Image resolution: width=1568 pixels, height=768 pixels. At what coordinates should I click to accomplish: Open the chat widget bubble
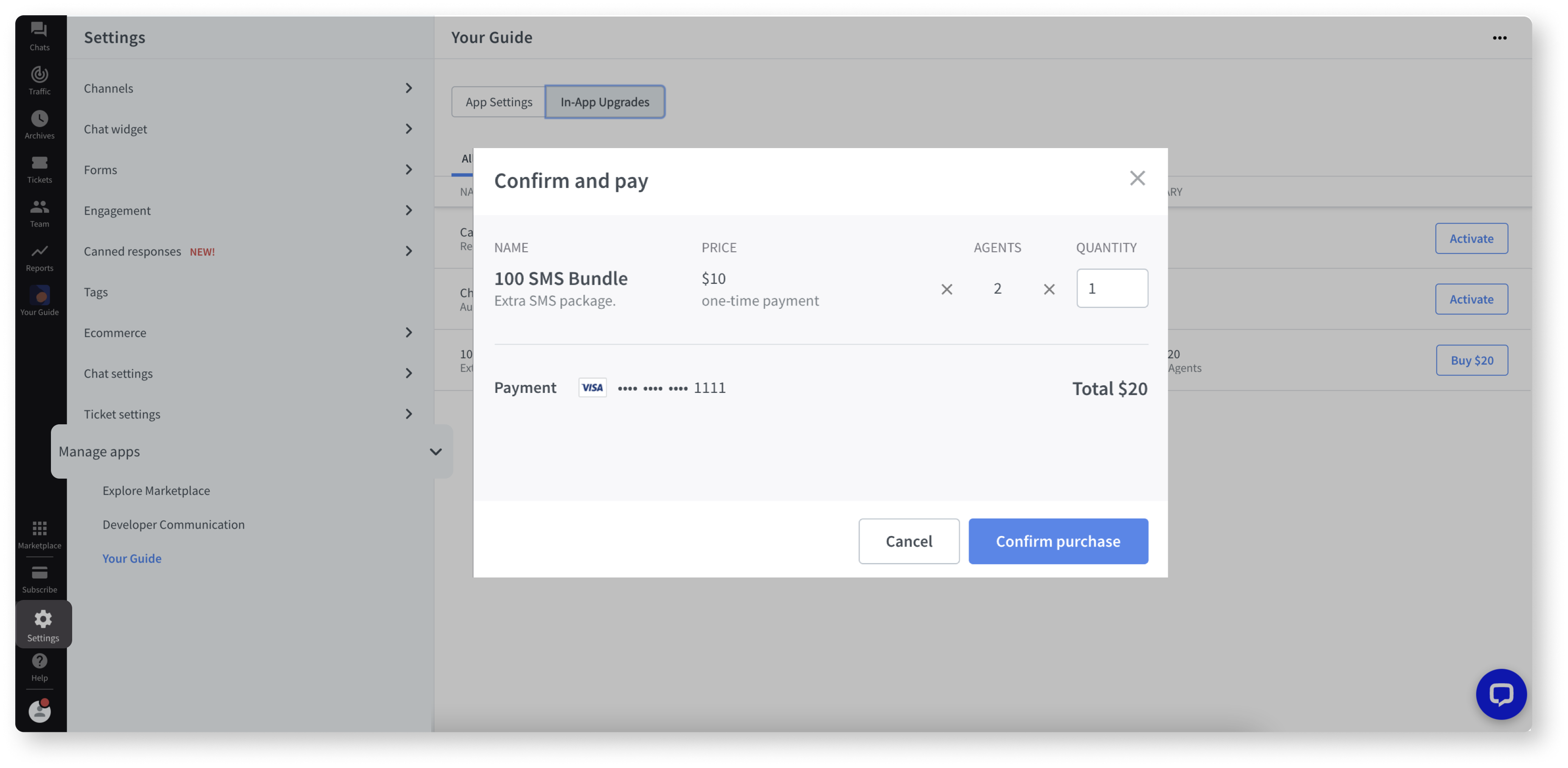(1501, 694)
